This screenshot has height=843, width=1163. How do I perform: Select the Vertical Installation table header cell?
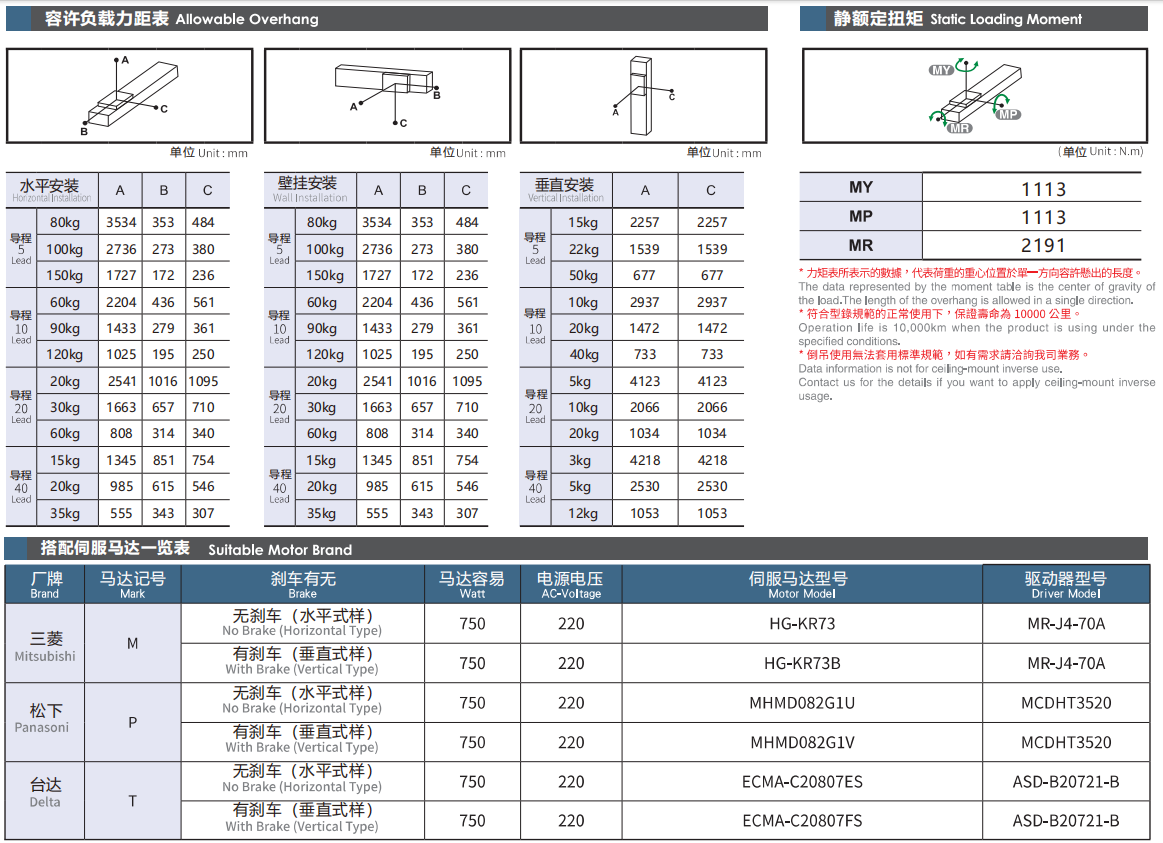[565, 189]
